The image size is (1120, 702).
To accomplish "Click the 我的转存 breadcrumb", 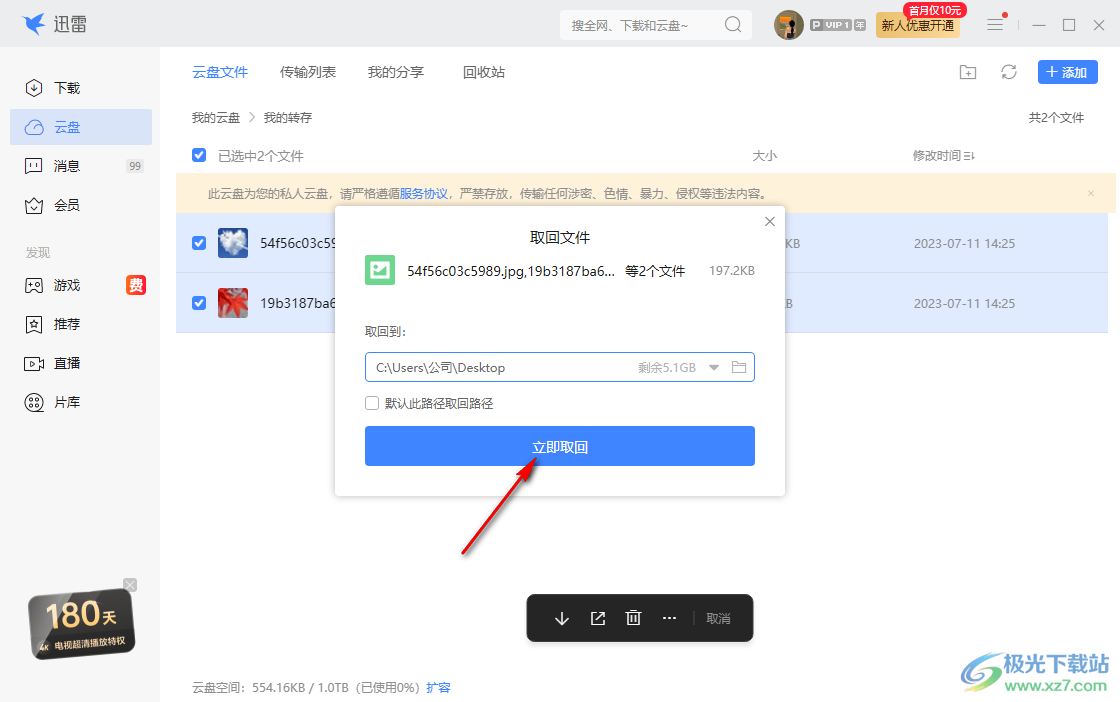I will 288,118.
